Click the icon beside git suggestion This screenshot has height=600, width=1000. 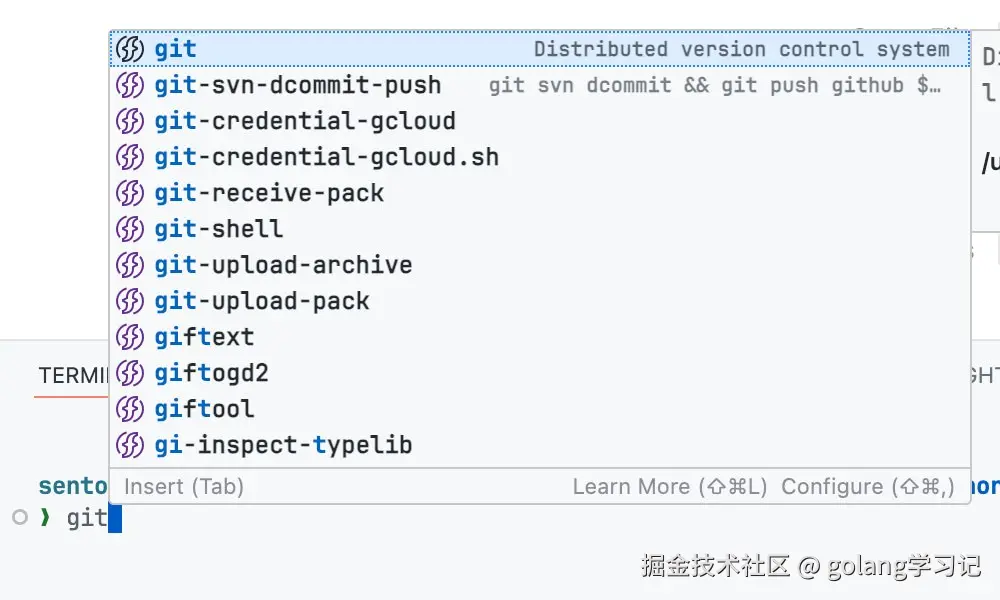point(130,49)
